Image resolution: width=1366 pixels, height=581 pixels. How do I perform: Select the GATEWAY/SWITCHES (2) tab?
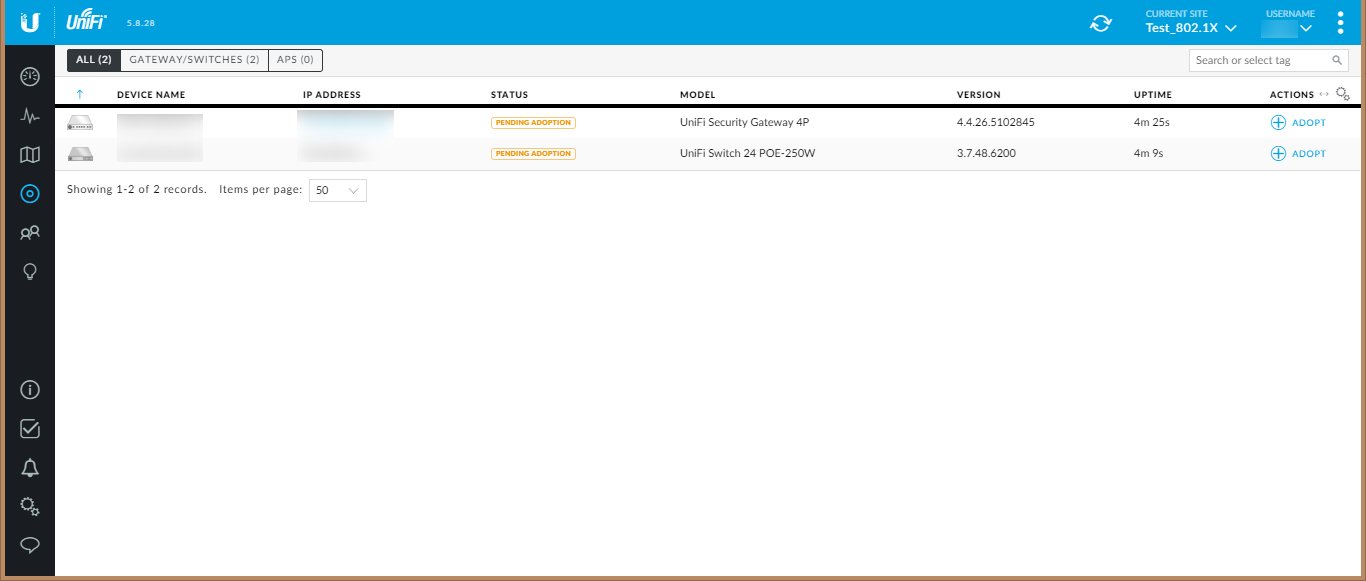(194, 60)
